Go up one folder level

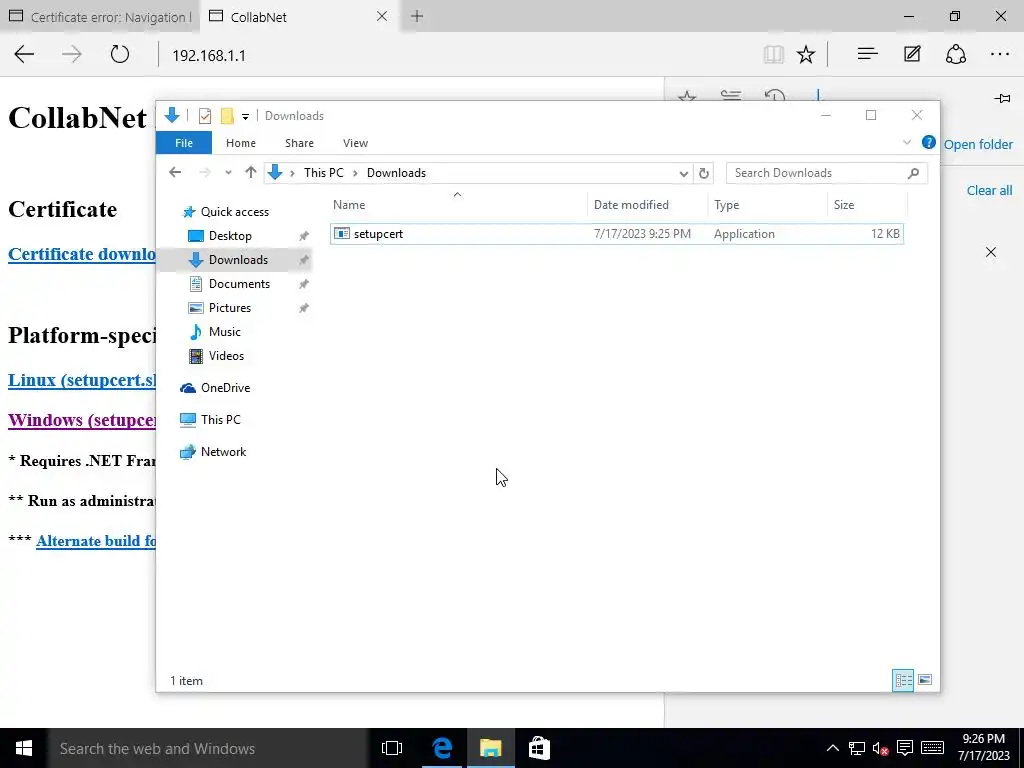tap(251, 172)
